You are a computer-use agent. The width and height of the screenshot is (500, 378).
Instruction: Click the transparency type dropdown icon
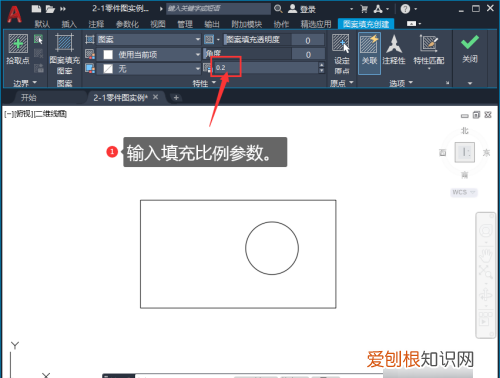click(x=212, y=40)
